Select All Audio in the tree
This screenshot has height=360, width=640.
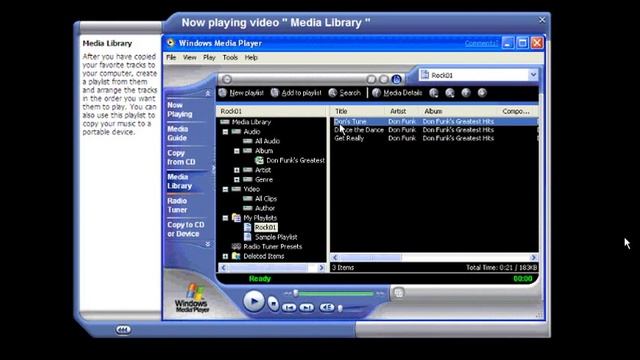(x=267, y=141)
